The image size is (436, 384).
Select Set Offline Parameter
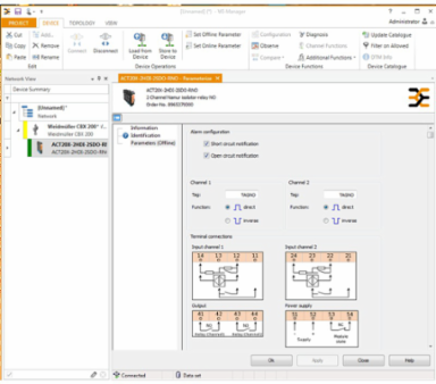coord(213,34)
